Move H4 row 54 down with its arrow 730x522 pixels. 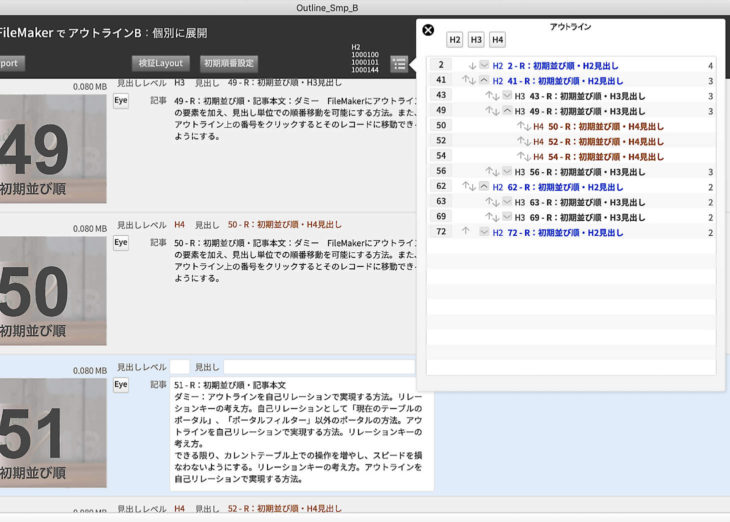tap(527, 157)
